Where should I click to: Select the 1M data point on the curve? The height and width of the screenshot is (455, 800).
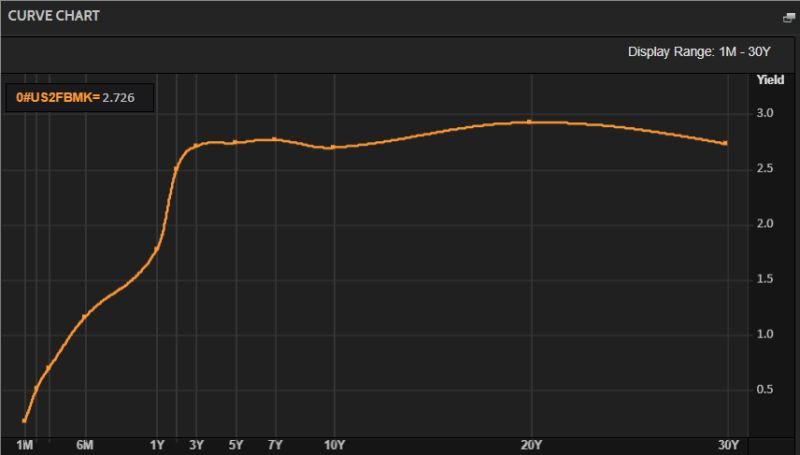[x=24, y=421]
